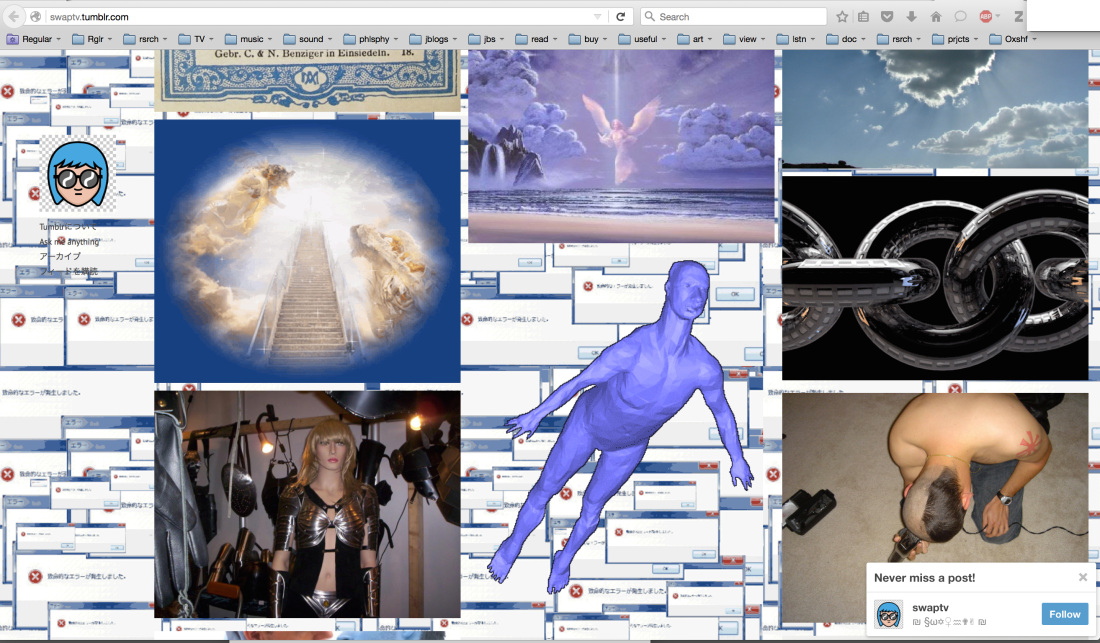Follow the swaptv blog
Viewport: 1100px width, 643px height.
click(x=1064, y=614)
